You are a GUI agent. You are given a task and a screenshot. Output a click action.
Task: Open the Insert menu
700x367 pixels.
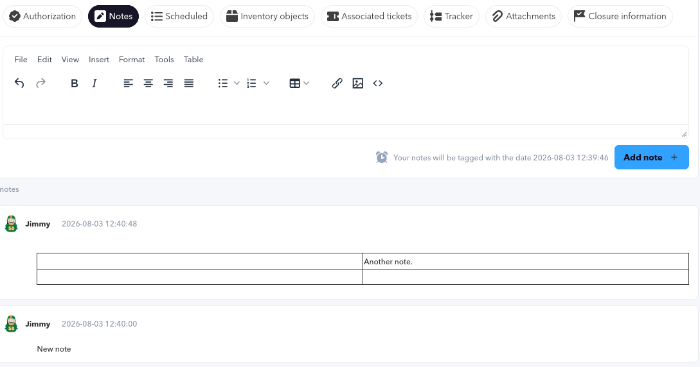tap(99, 59)
